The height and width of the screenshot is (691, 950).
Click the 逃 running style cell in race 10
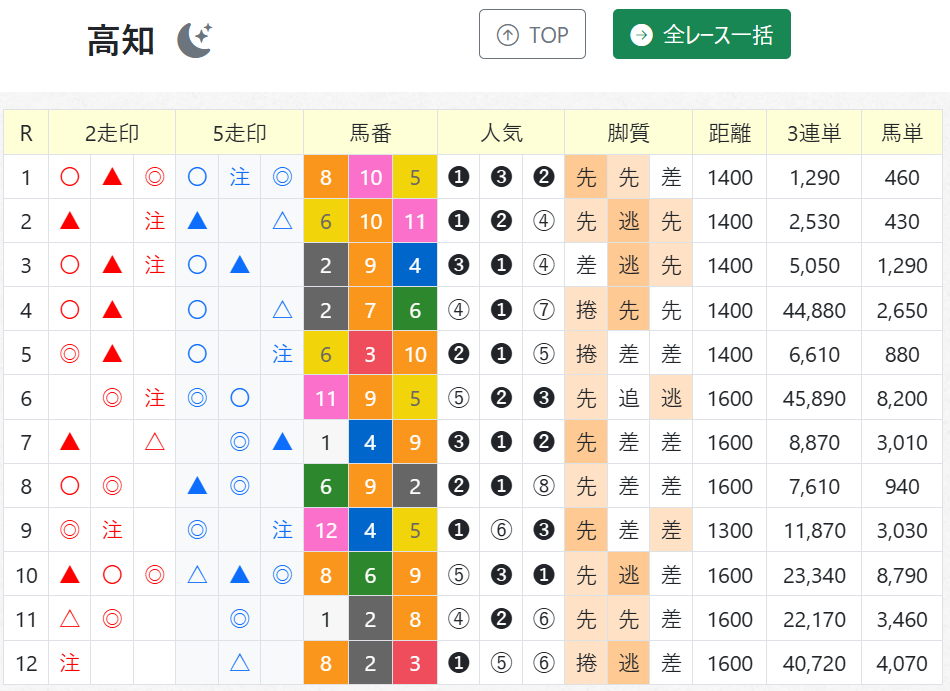coord(628,575)
